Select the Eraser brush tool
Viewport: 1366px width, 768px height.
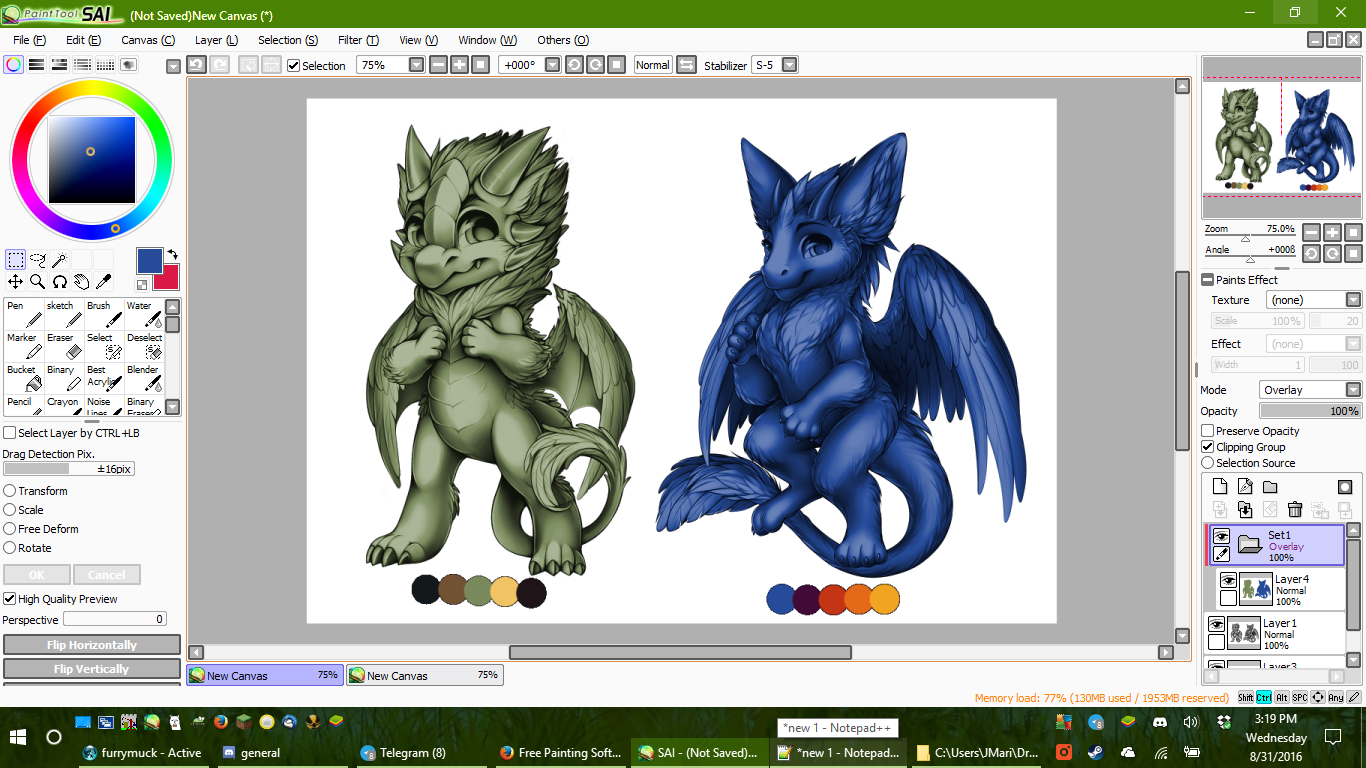[64, 345]
